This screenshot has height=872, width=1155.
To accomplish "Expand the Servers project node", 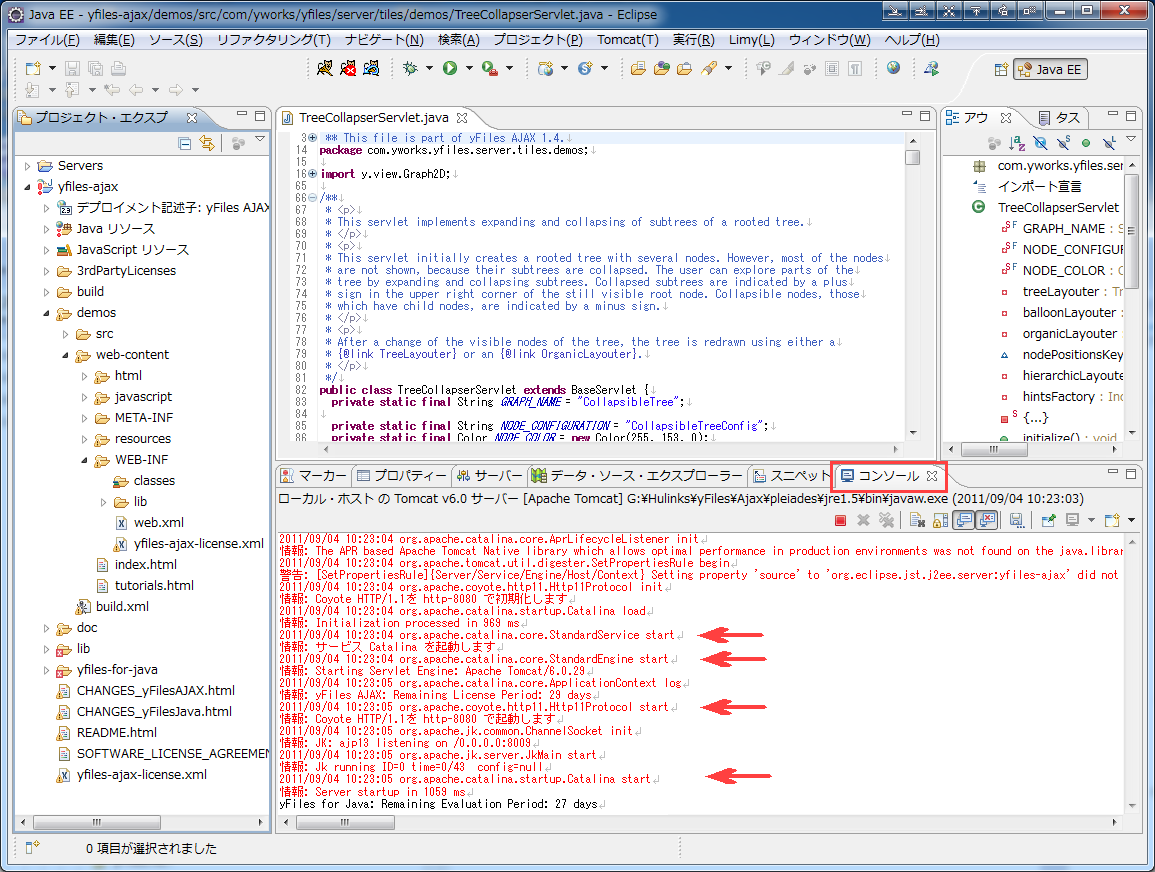I will click(27, 166).
